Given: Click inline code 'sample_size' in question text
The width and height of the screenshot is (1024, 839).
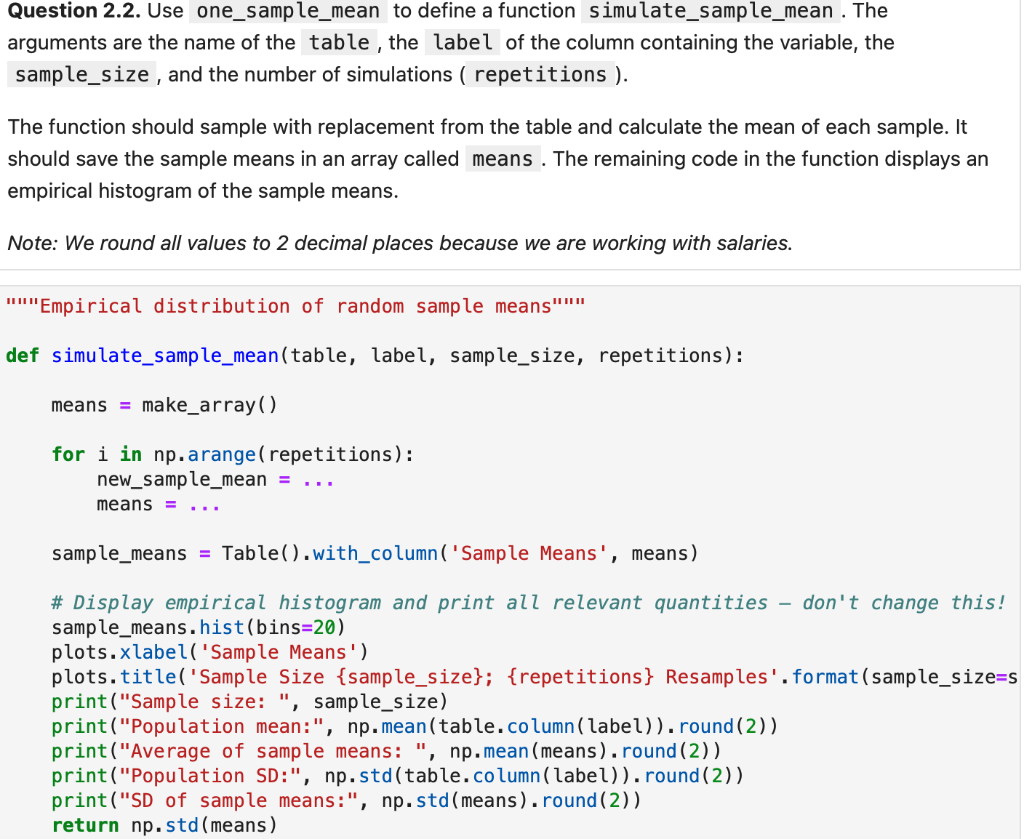Looking at the screenshot, I should coord(82,74).
